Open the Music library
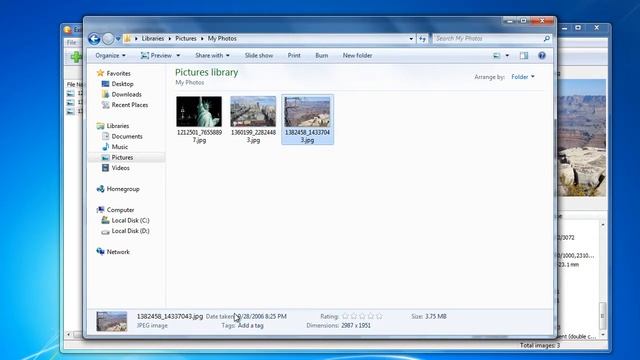 (120, 147)
